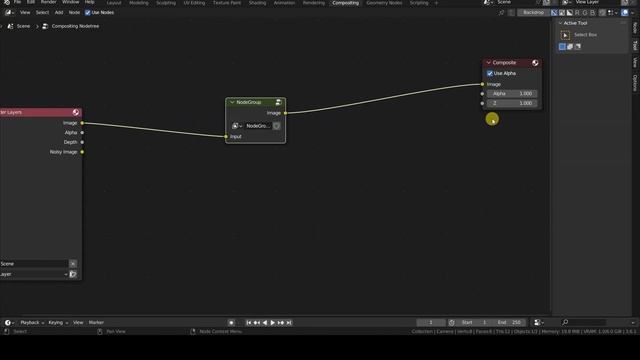Choose Set selection mode icon

pyautogui.click(x=562, y=47)
